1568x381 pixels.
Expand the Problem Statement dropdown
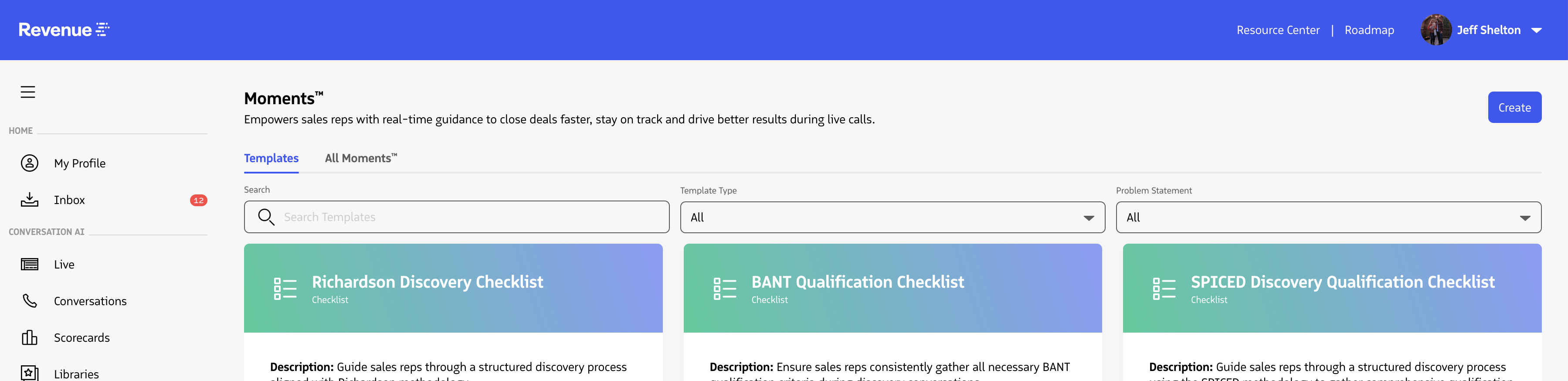[x=1524, y=218]
